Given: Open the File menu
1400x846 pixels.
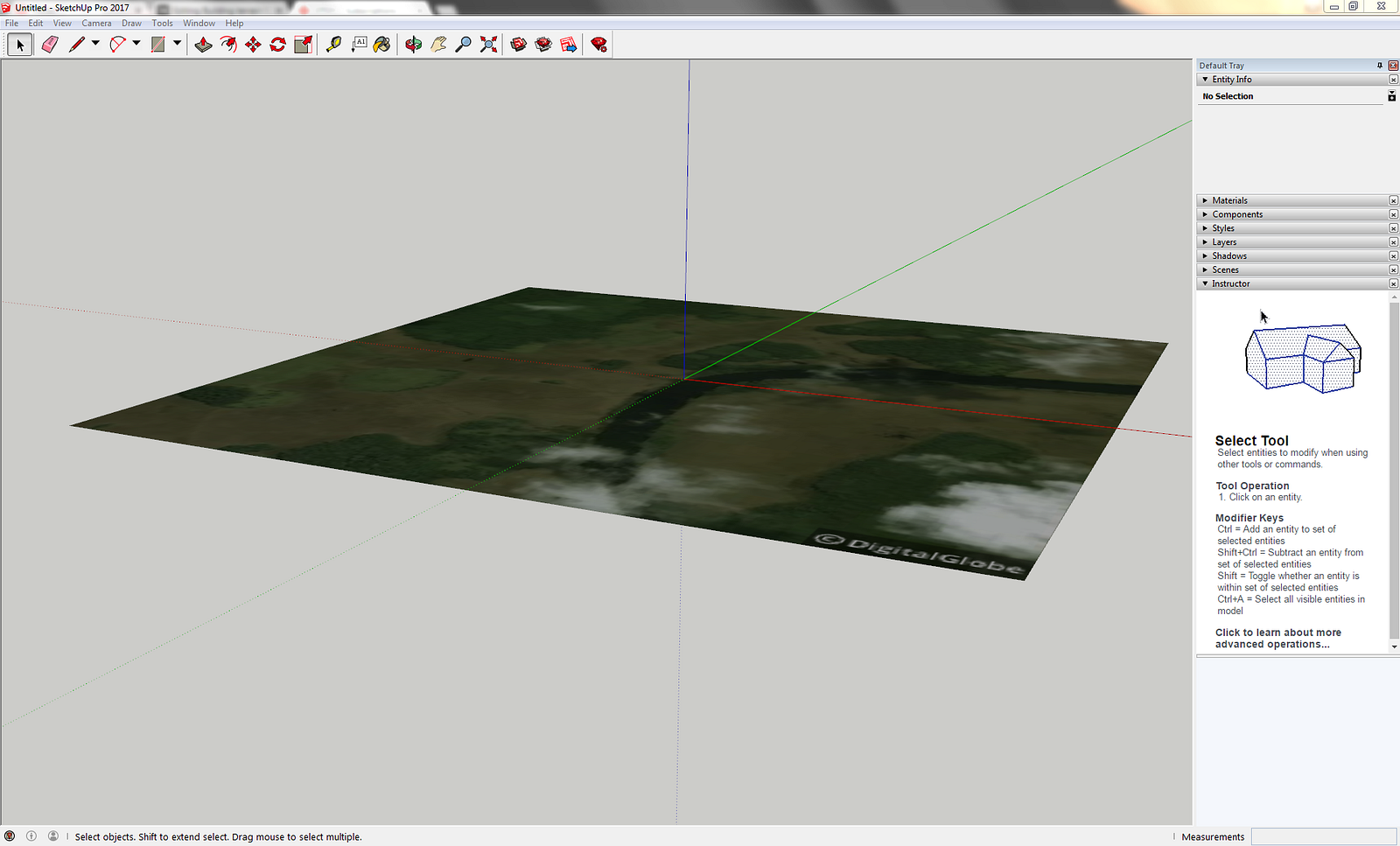Looking at the screenshot, I should (x=11, y=24).
